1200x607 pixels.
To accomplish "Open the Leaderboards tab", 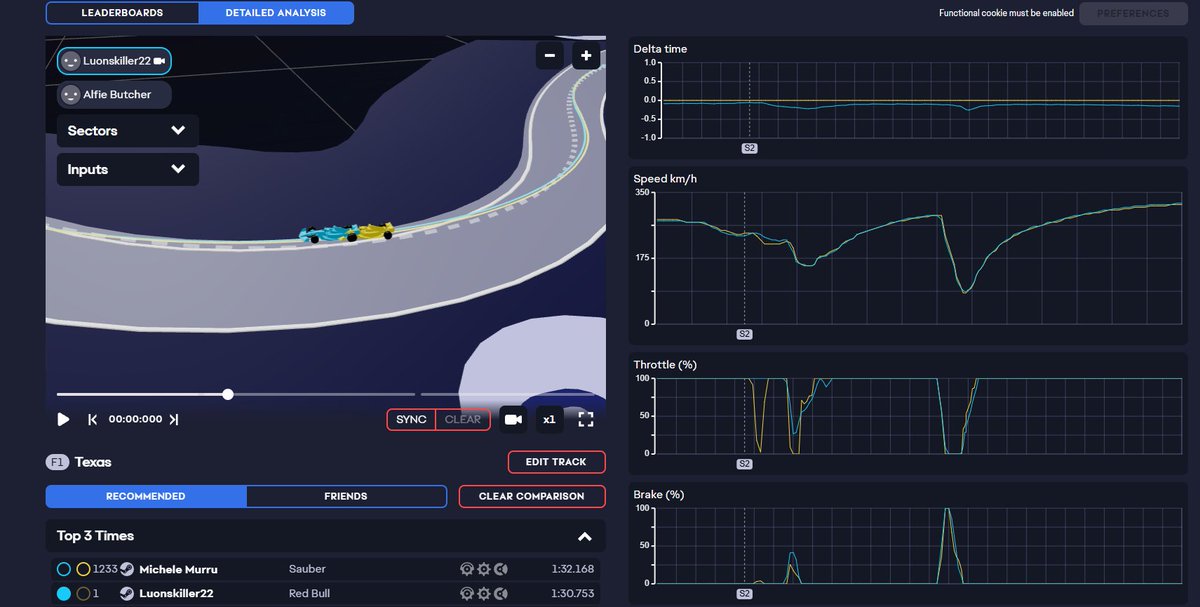I will pos(122,13).
